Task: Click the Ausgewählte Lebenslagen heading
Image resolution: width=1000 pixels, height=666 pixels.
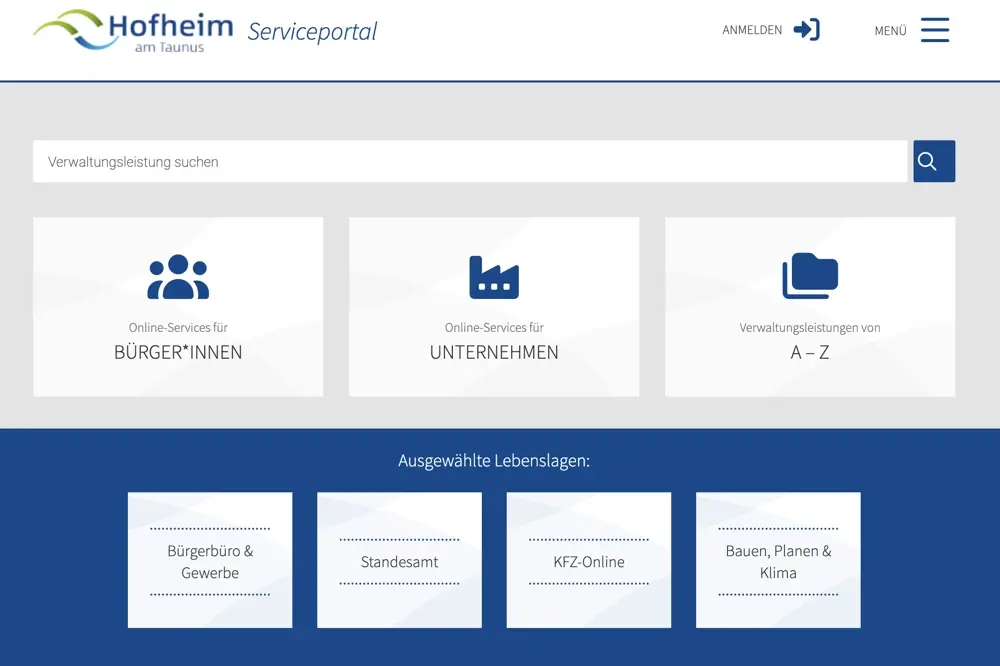Action: pos(494,461)
